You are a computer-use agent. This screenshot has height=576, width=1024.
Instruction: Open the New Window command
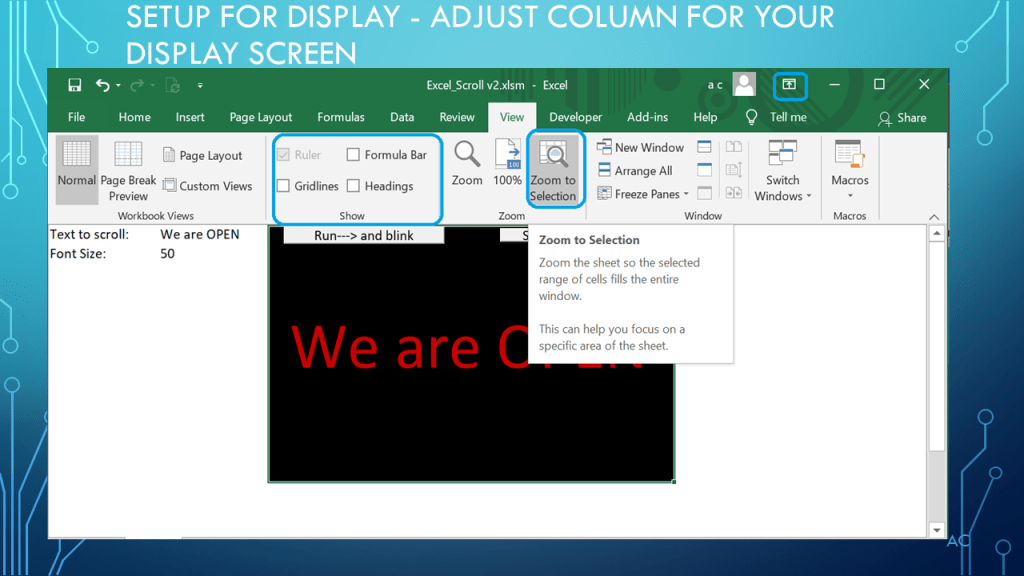pos(640,147)
